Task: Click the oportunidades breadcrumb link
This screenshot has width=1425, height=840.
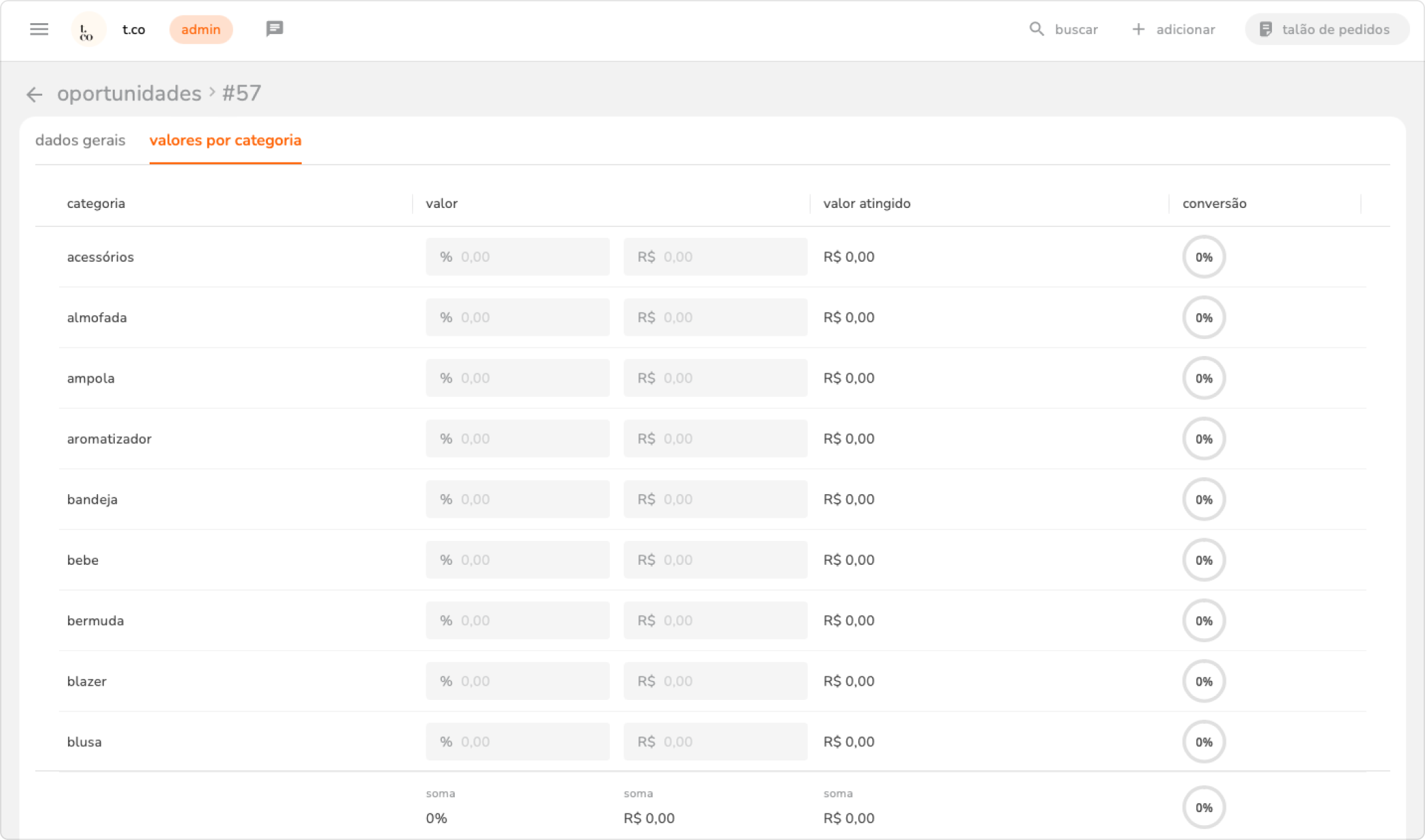Action: pos(129,93)
